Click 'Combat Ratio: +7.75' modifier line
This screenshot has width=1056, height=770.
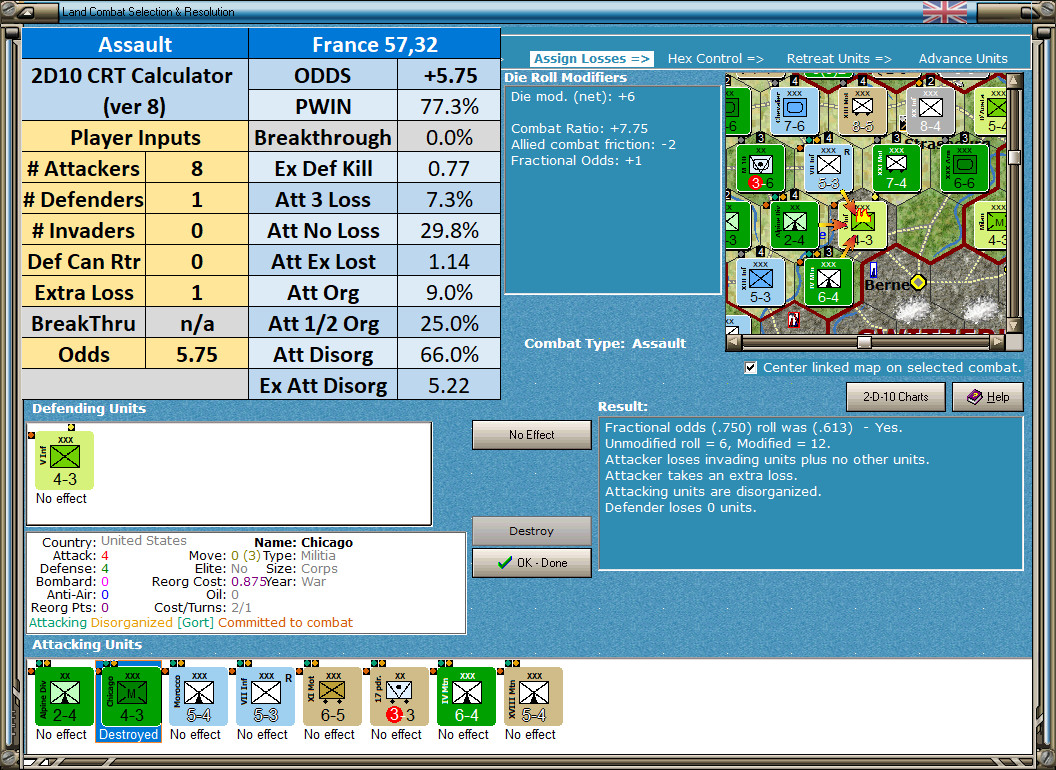(579, 128)
